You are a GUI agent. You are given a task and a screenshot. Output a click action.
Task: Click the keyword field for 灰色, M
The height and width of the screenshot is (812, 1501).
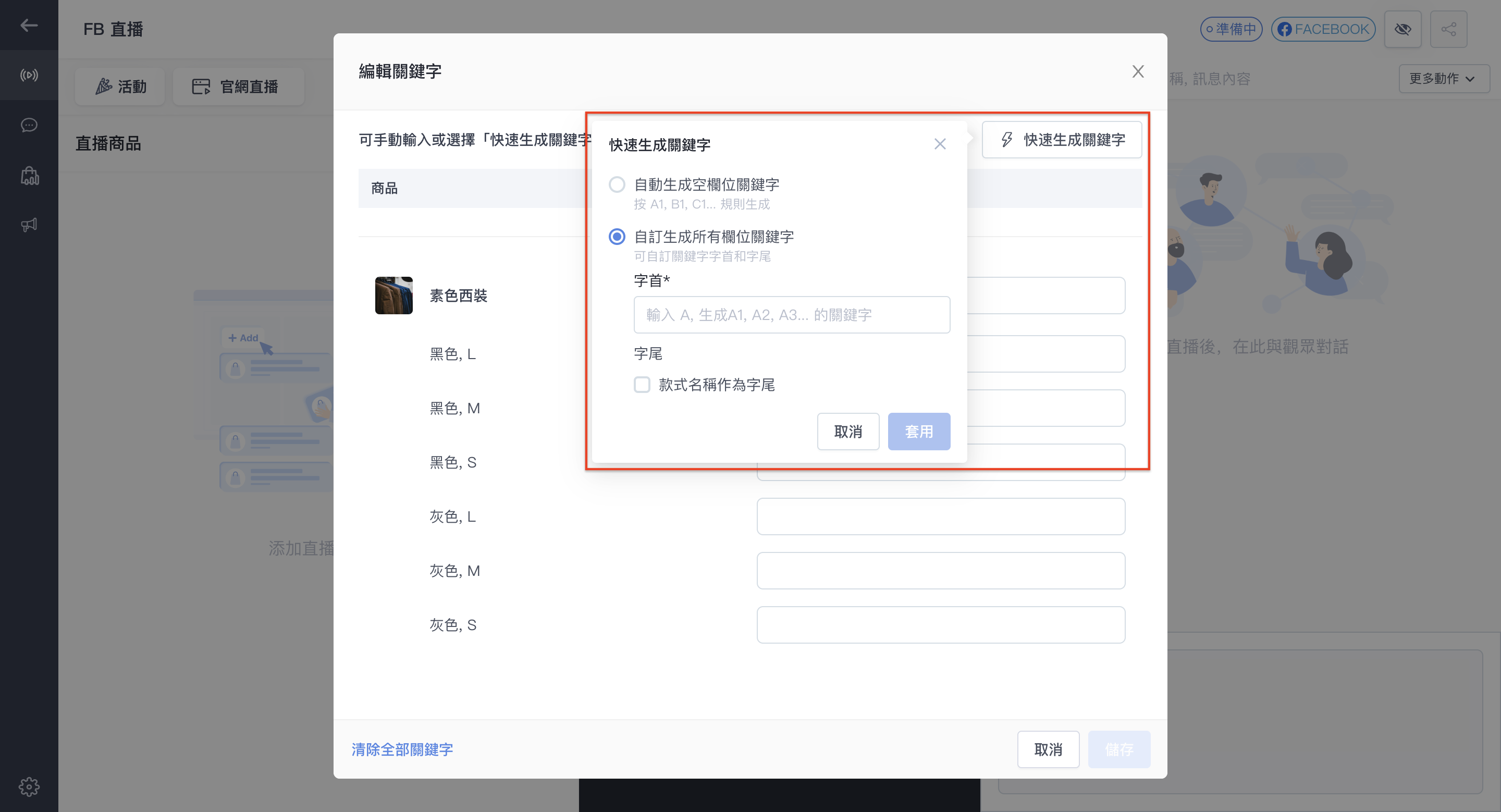click(940, 571)
